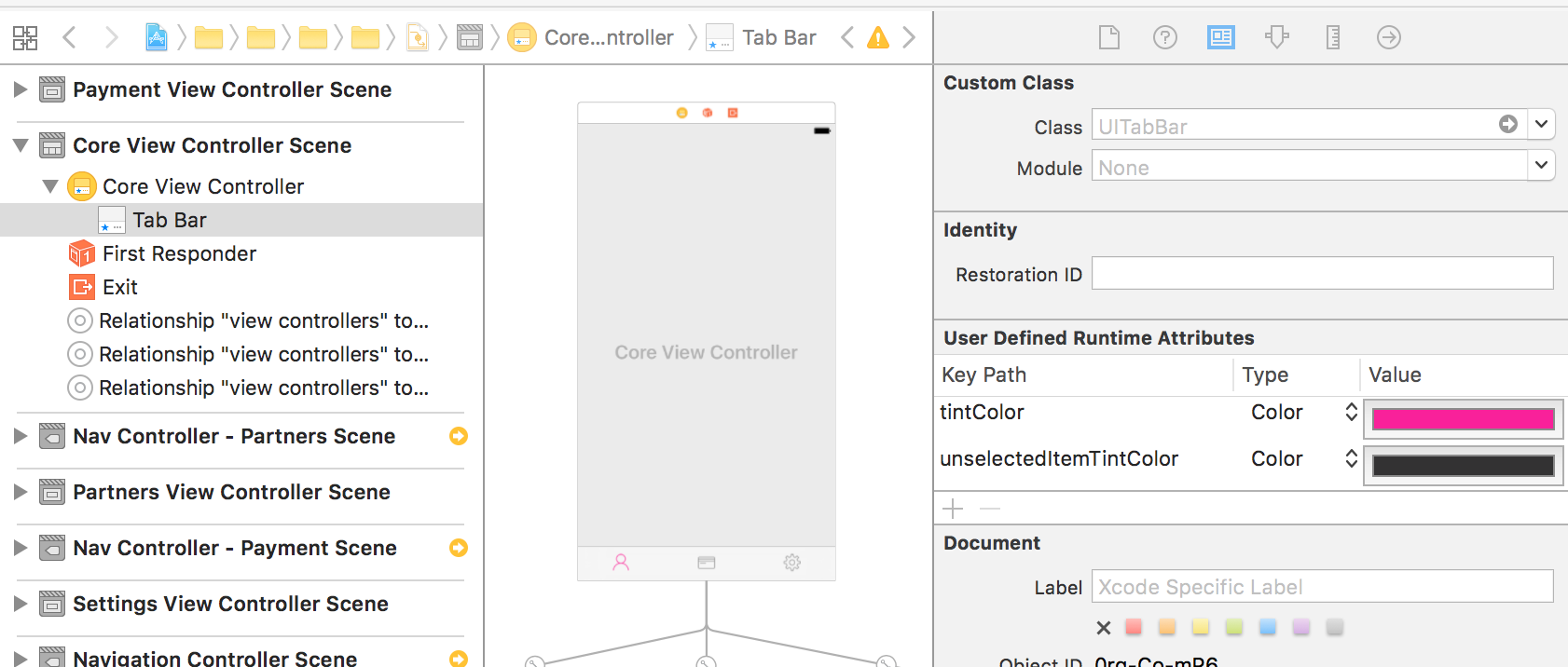Select First Responder in the outline

point(179,253)
